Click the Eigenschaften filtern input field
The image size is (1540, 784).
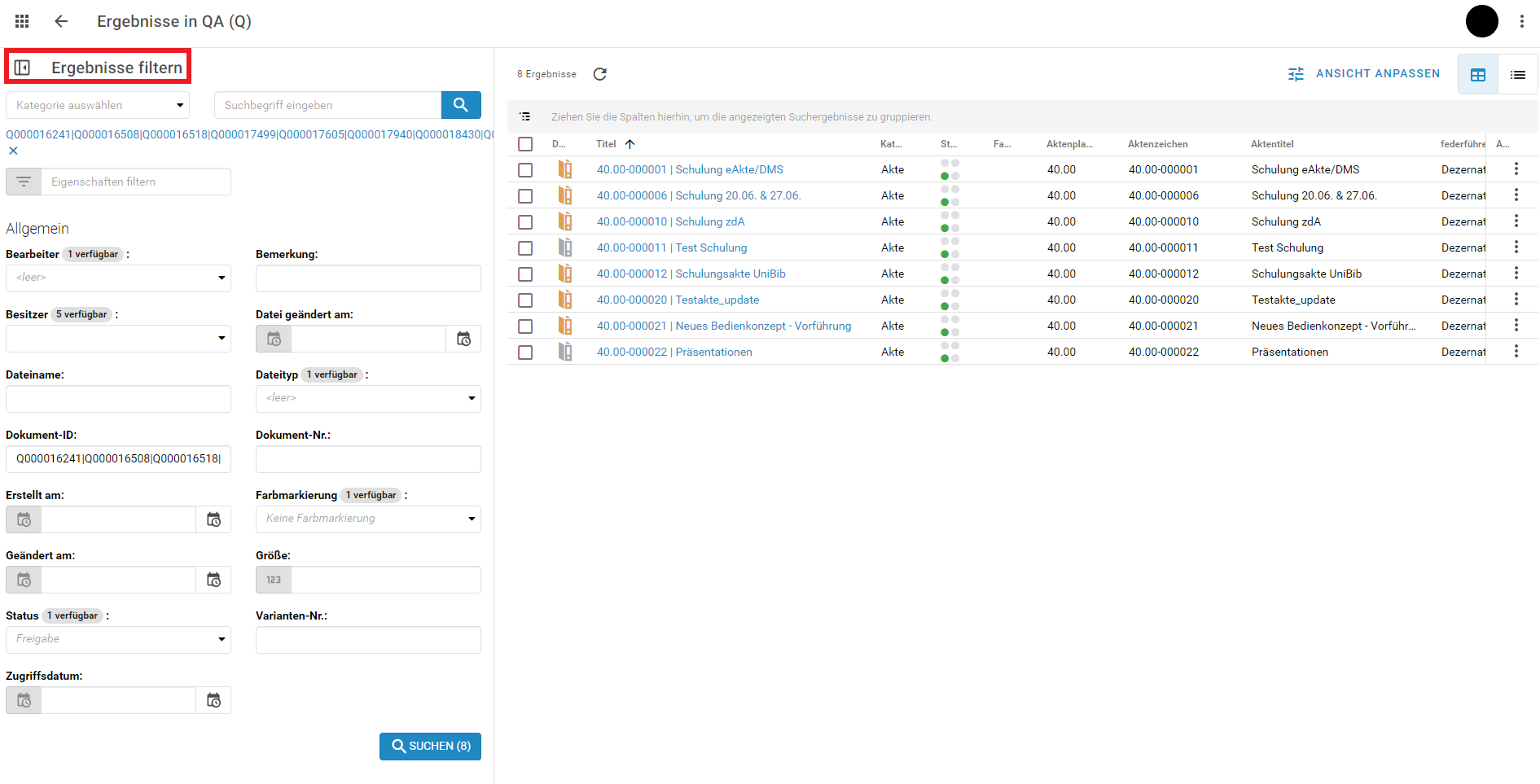point(135,182)
